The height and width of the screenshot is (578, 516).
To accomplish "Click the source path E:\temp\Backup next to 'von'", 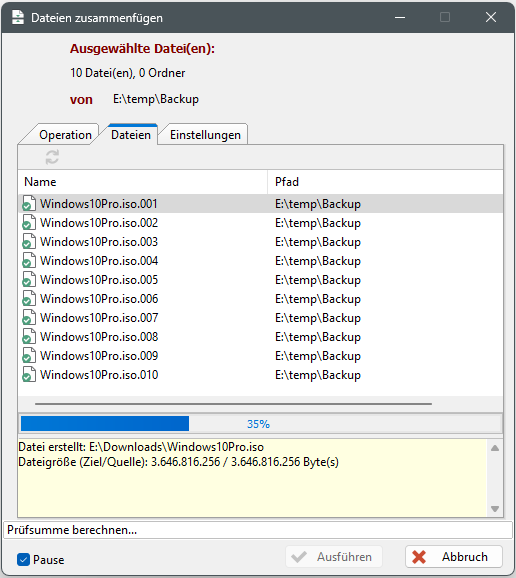I will click(156, 99).
